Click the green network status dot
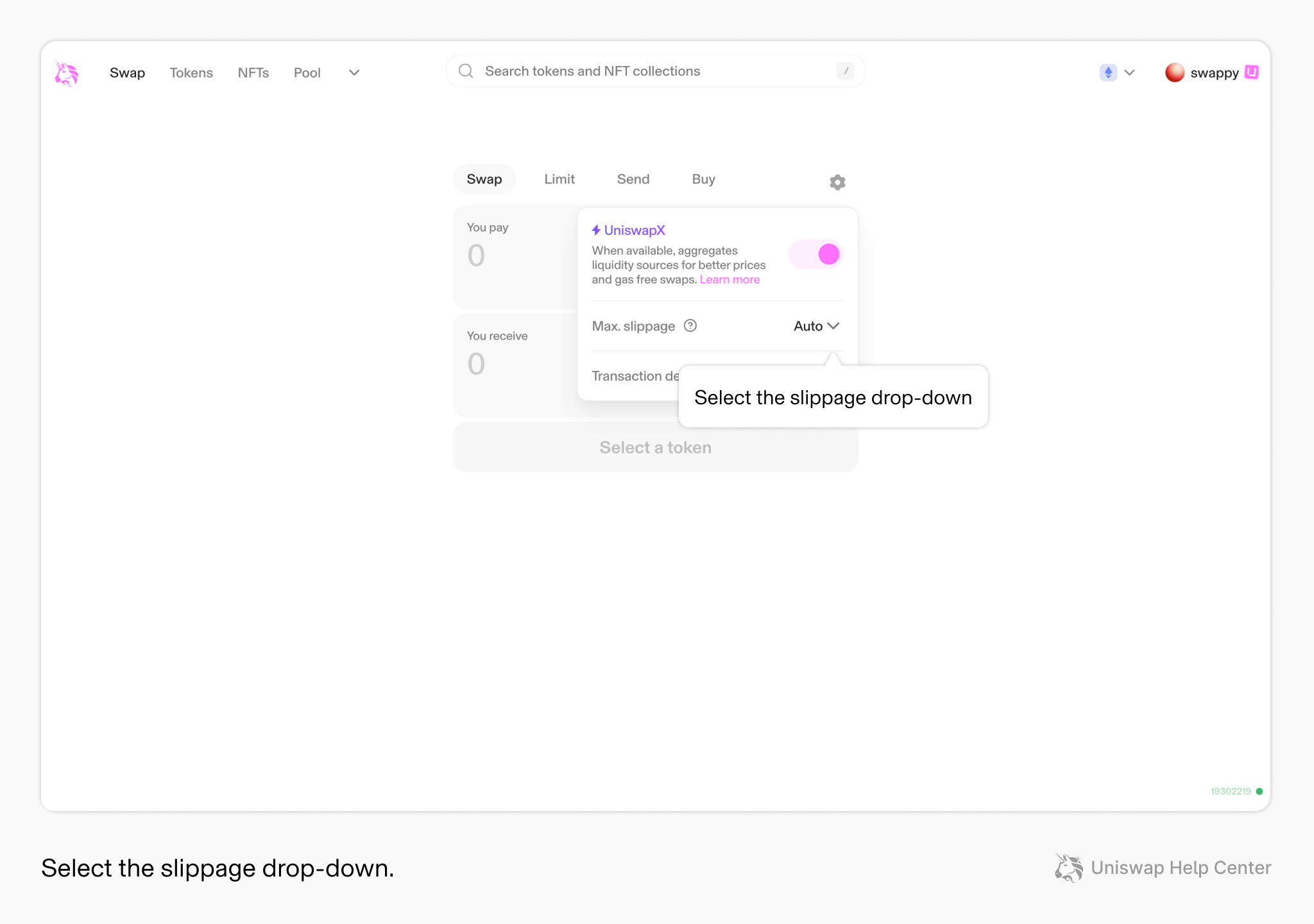This screenshot has width=1314, height=924. [1259, 791]
